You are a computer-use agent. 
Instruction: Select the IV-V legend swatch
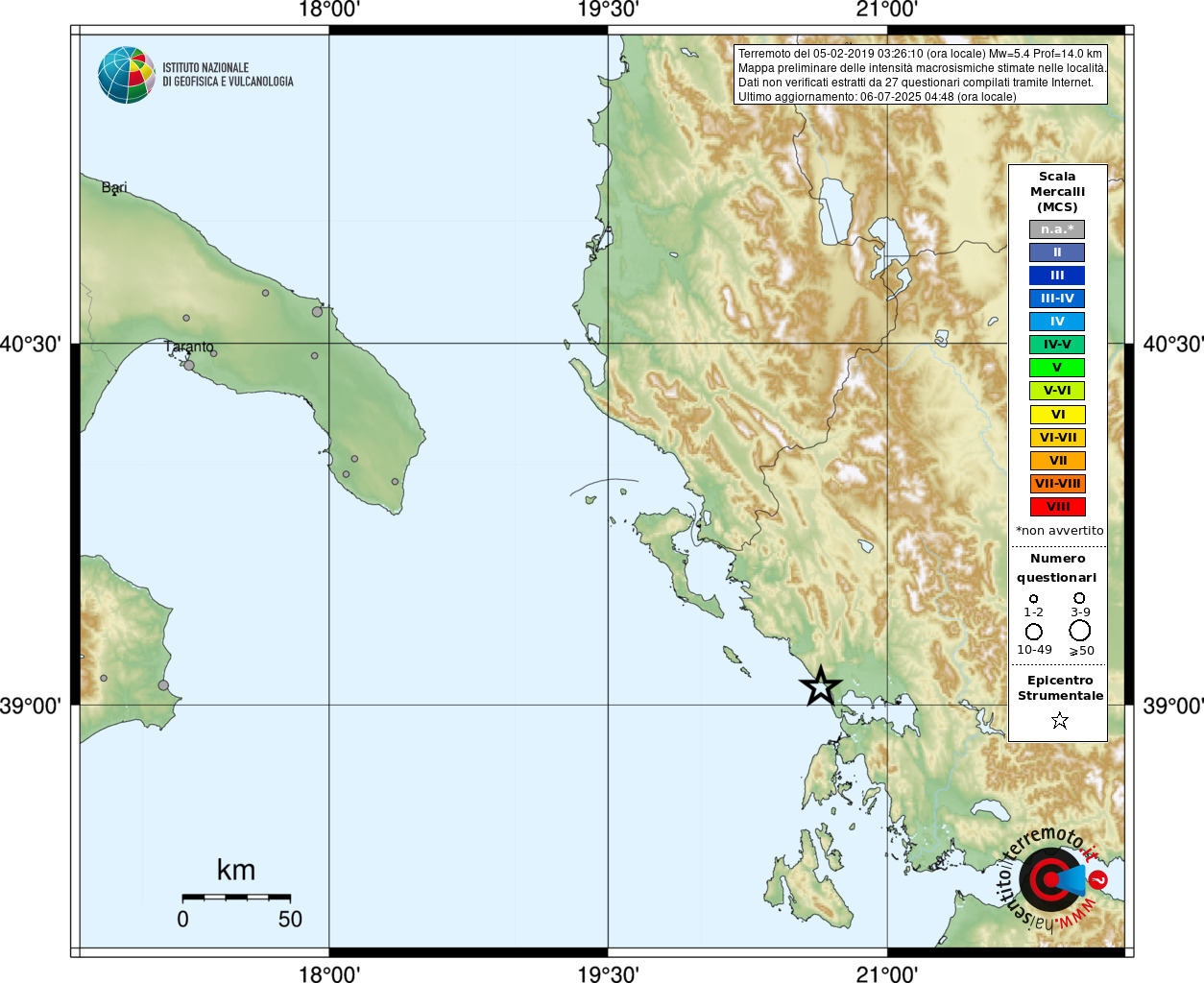pyautogui.click(x=1057, y=345)
